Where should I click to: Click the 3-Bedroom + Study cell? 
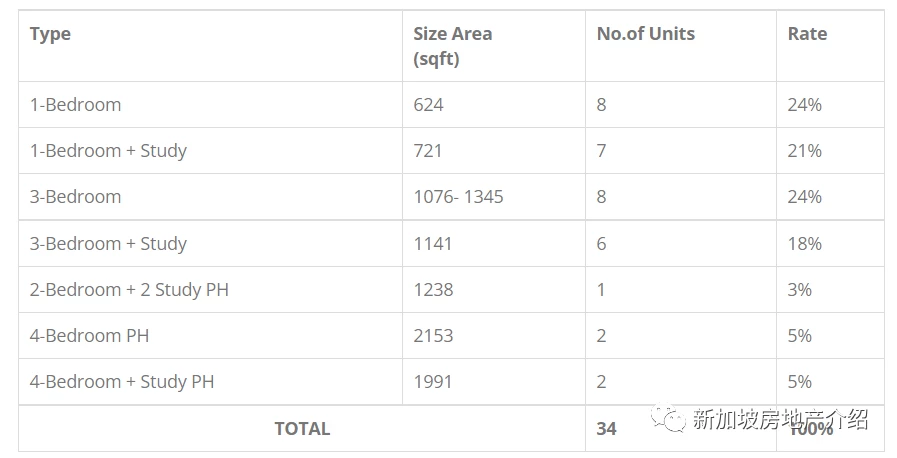point(108,244)
